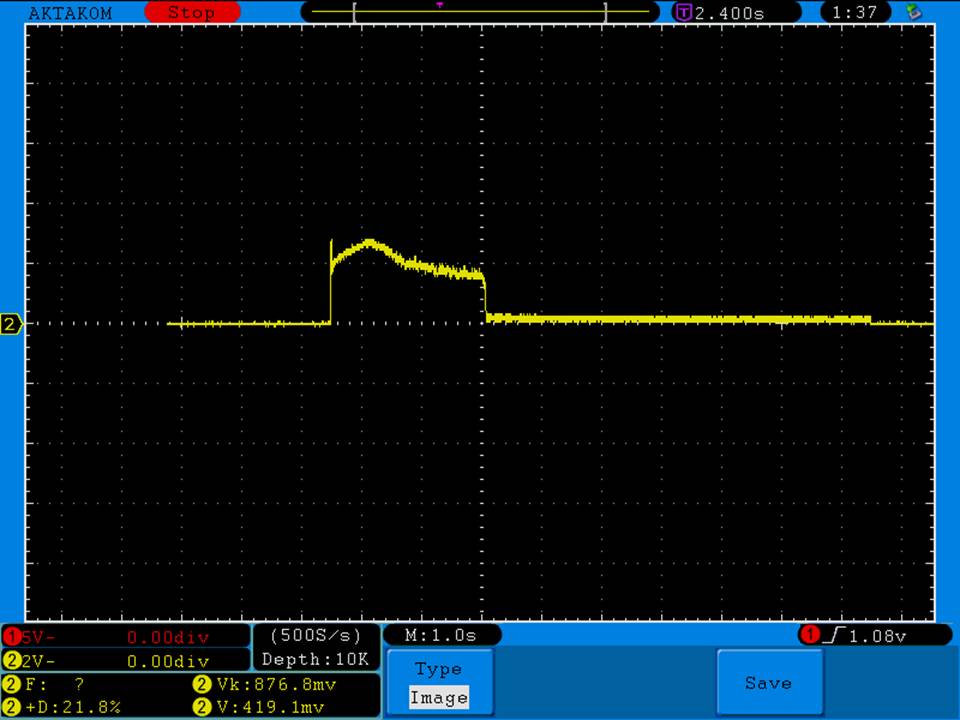Click the T horizontal trigger time icon
The width and height of the screenshot is (960, 720).
point(683,13)
